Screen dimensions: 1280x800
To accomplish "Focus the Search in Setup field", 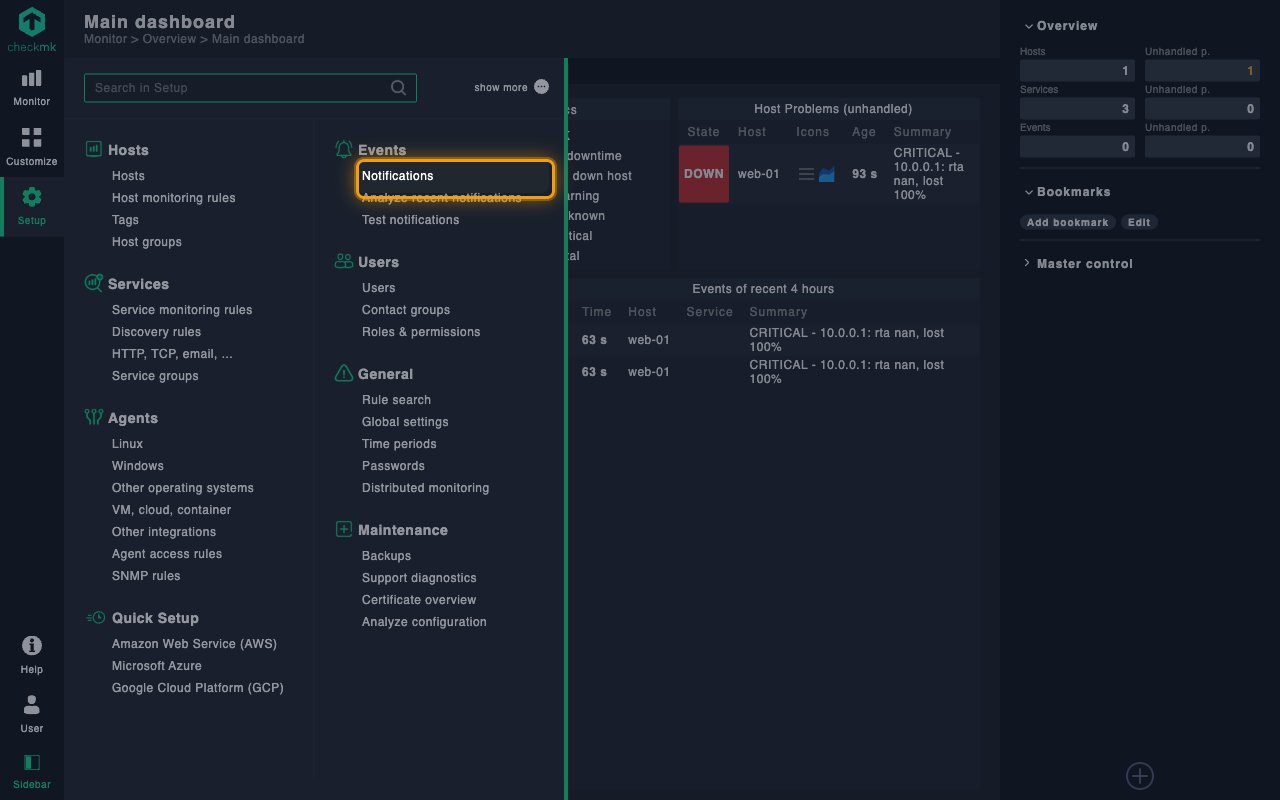I will [250, 88].
